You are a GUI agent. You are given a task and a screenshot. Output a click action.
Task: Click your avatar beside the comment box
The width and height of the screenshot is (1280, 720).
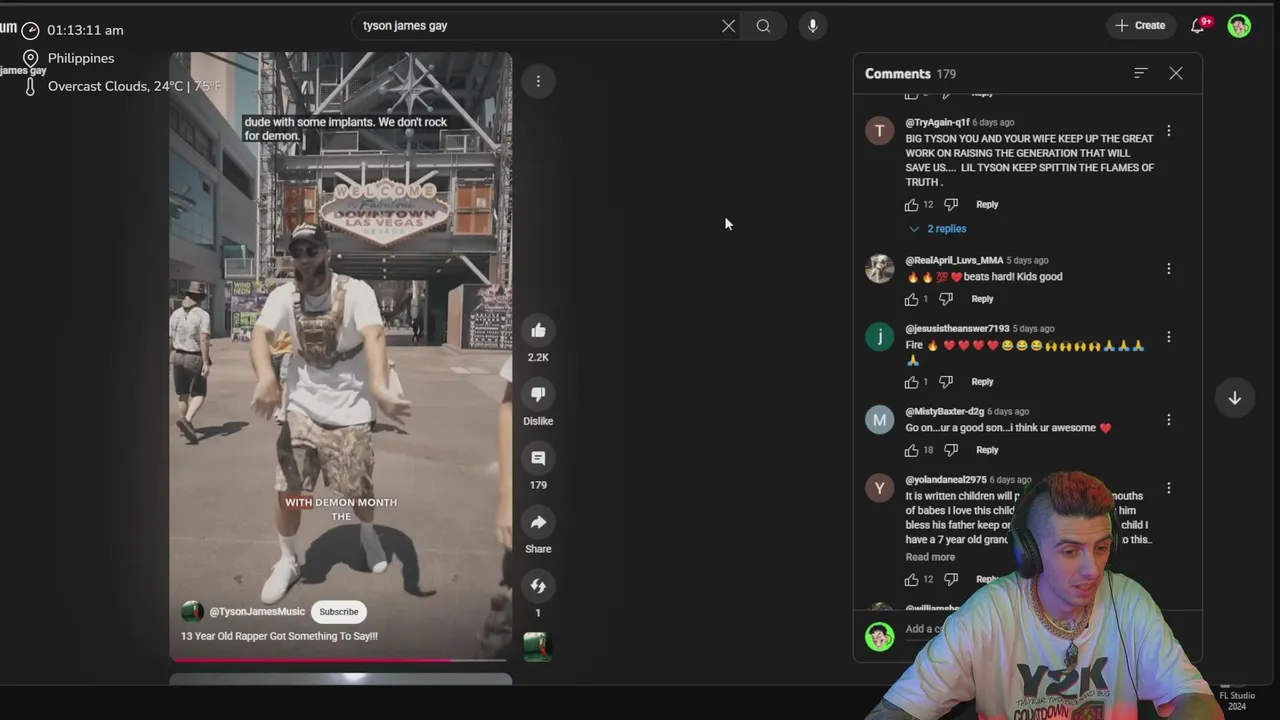click(x=880, y=636)
